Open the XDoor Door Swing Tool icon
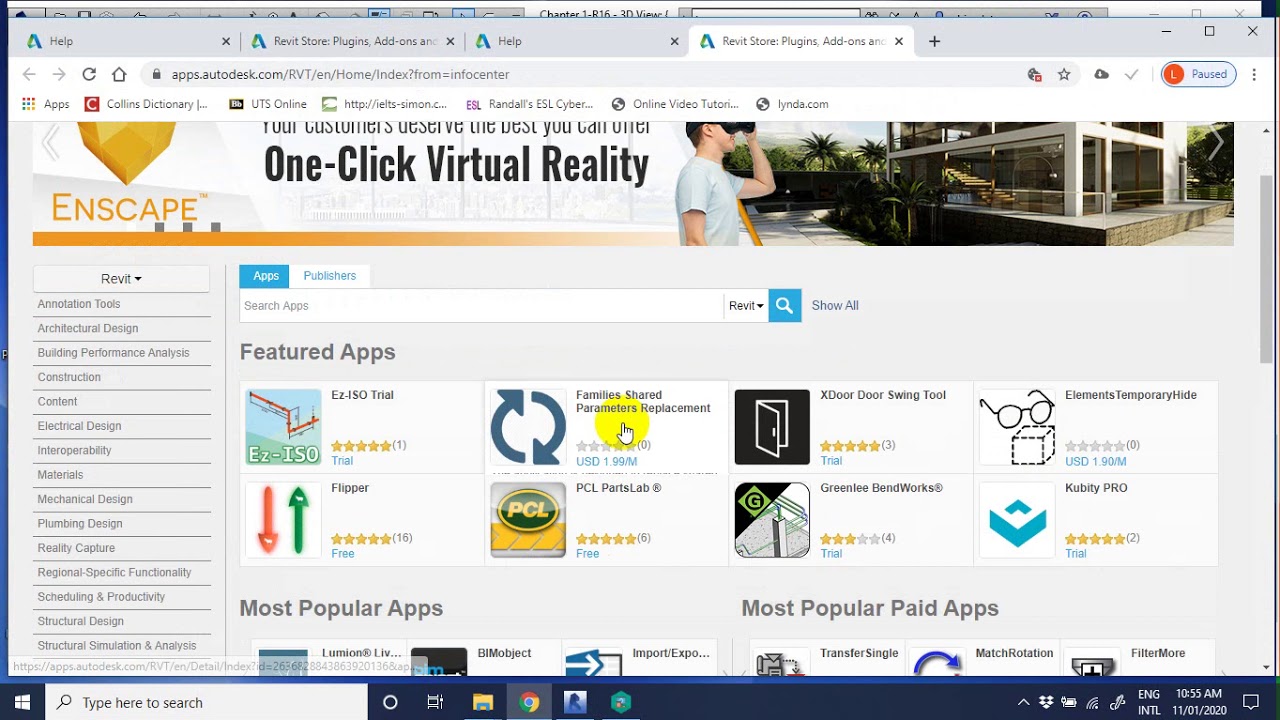The image size is (1280, 720). point(772,427)
